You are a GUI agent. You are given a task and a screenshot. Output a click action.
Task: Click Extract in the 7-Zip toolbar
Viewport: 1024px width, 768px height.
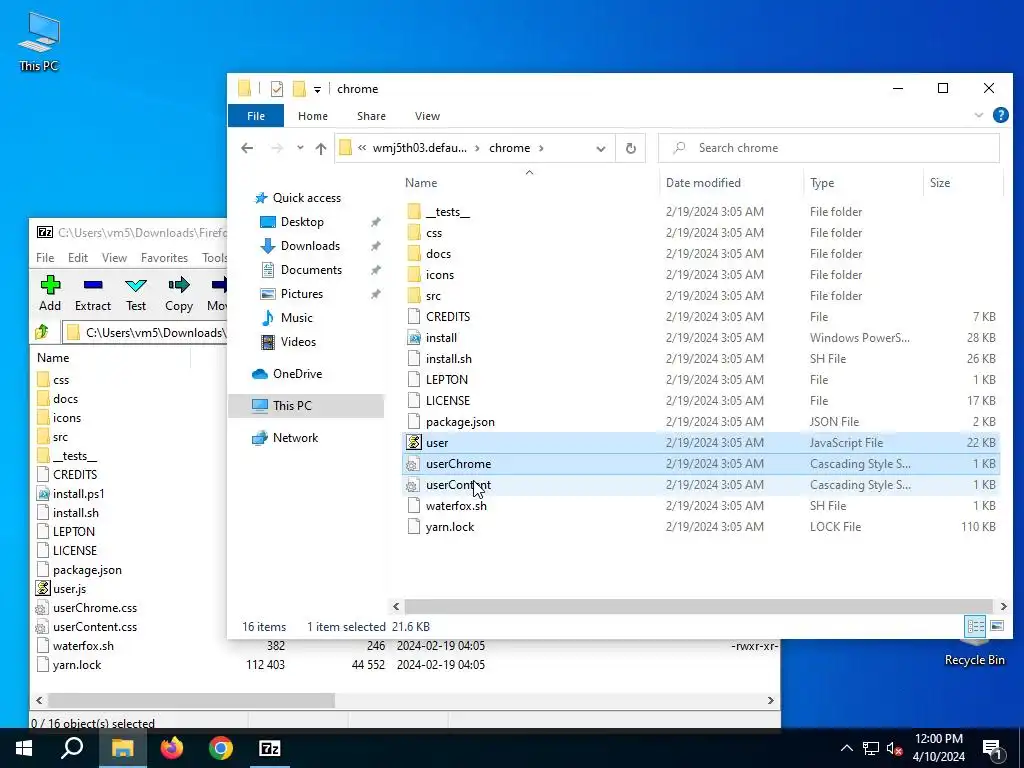pos(93,293)
